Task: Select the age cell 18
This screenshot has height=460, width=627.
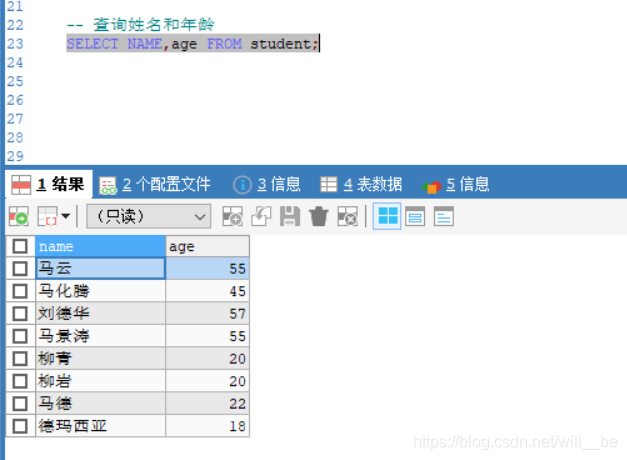Action: click(x=208, y=426)
